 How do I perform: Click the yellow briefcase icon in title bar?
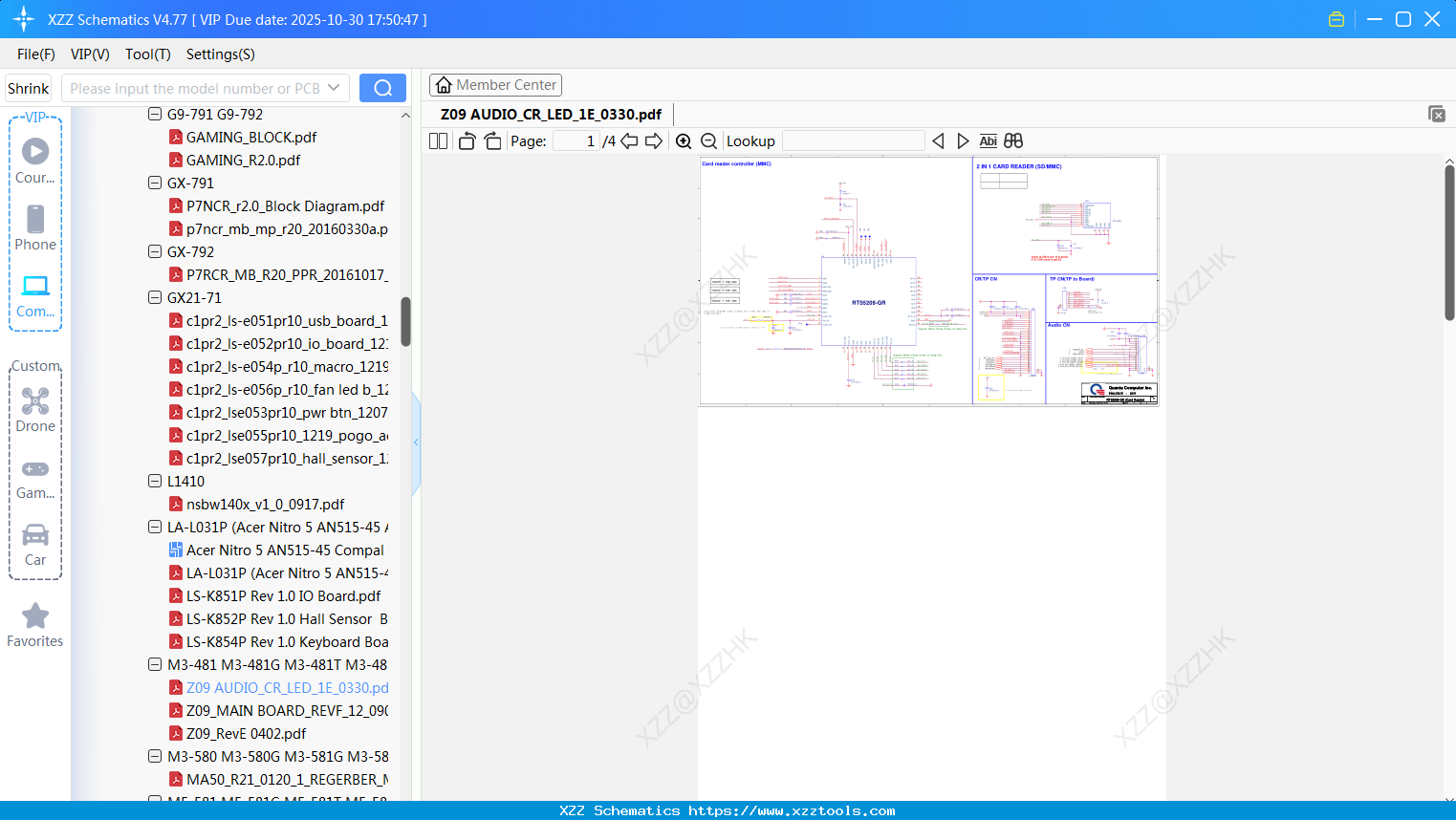1336,19
